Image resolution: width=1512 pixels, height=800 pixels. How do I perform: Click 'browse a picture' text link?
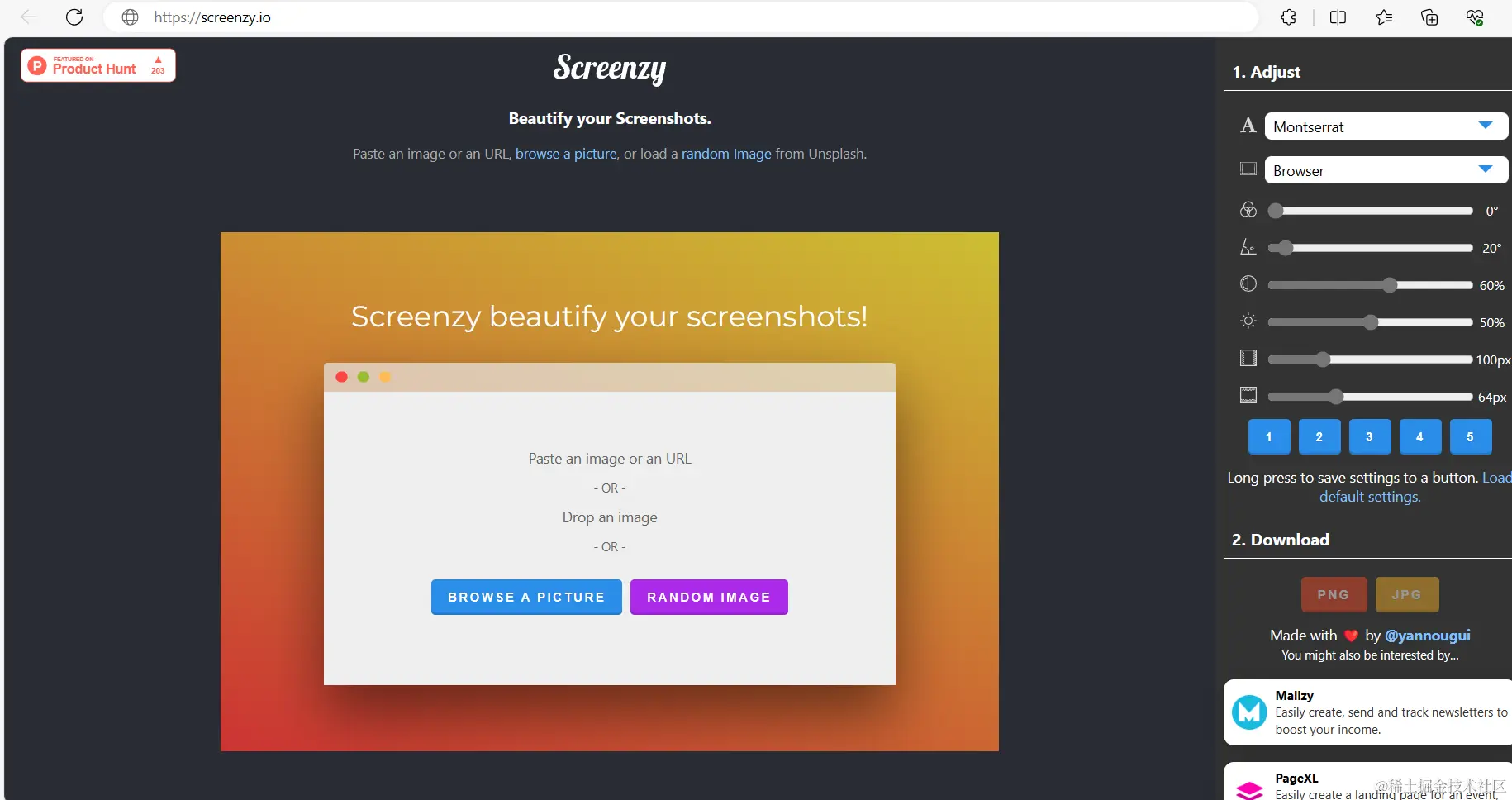point(566,154)
